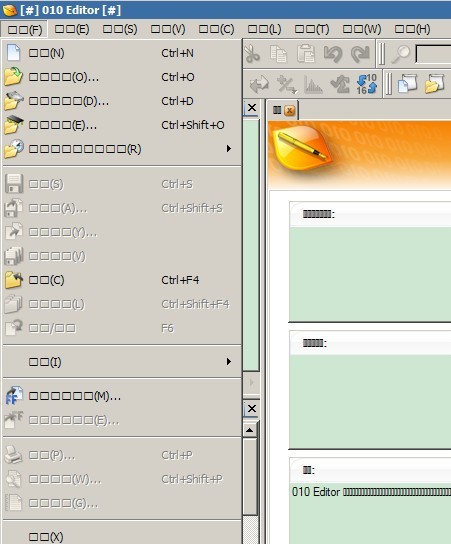The image size is (451, 544).
Task: Click the magnifying glass Find icon
Action: (x=401, y=54)
